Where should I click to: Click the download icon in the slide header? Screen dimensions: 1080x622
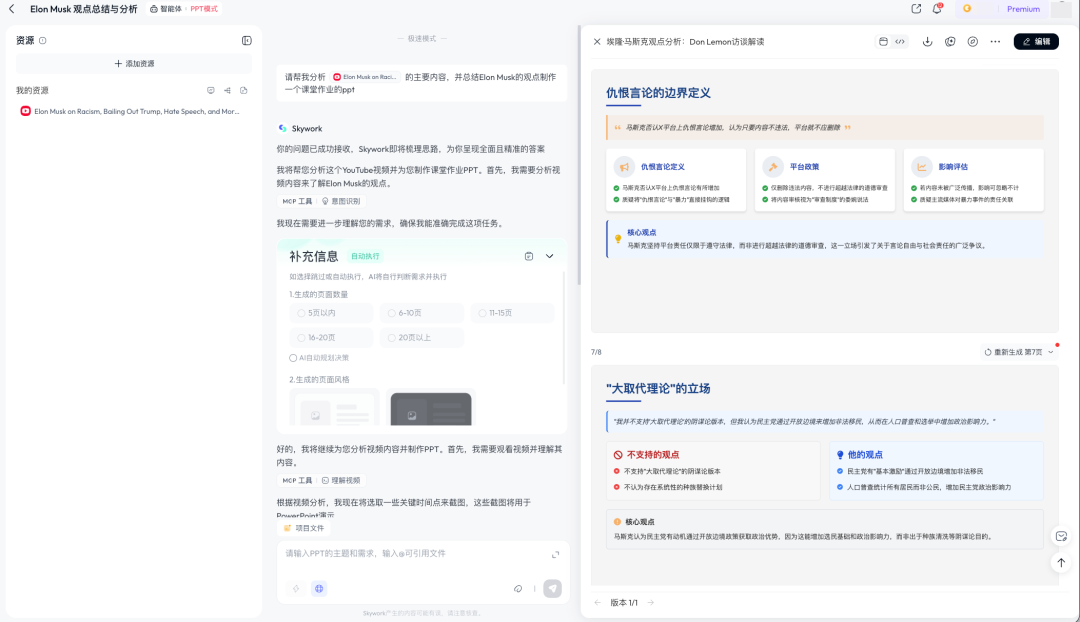click(x=927, y=42)
